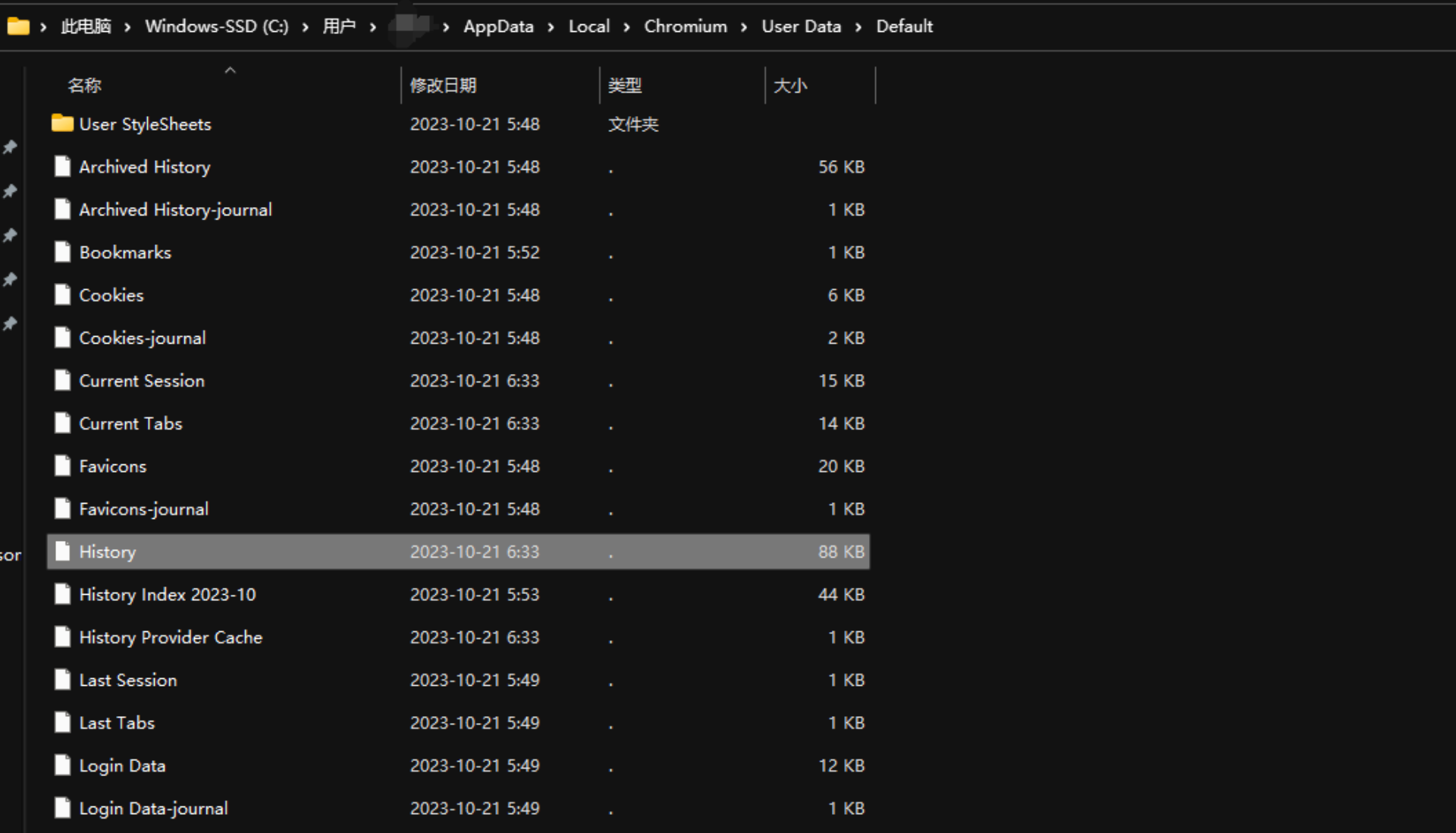Image resolution: width=1456 pixels, height=833 pixels.
Task: Go to Local in the breadcrumb
Action: click(x=589, y=27)
